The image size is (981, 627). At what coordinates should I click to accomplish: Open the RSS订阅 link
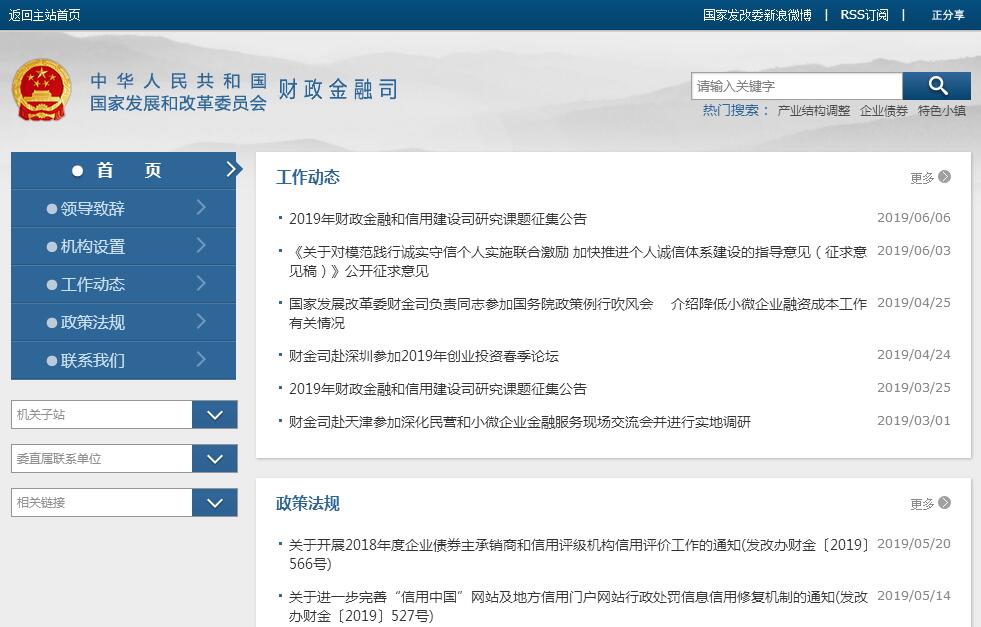(x=863, y=15)
